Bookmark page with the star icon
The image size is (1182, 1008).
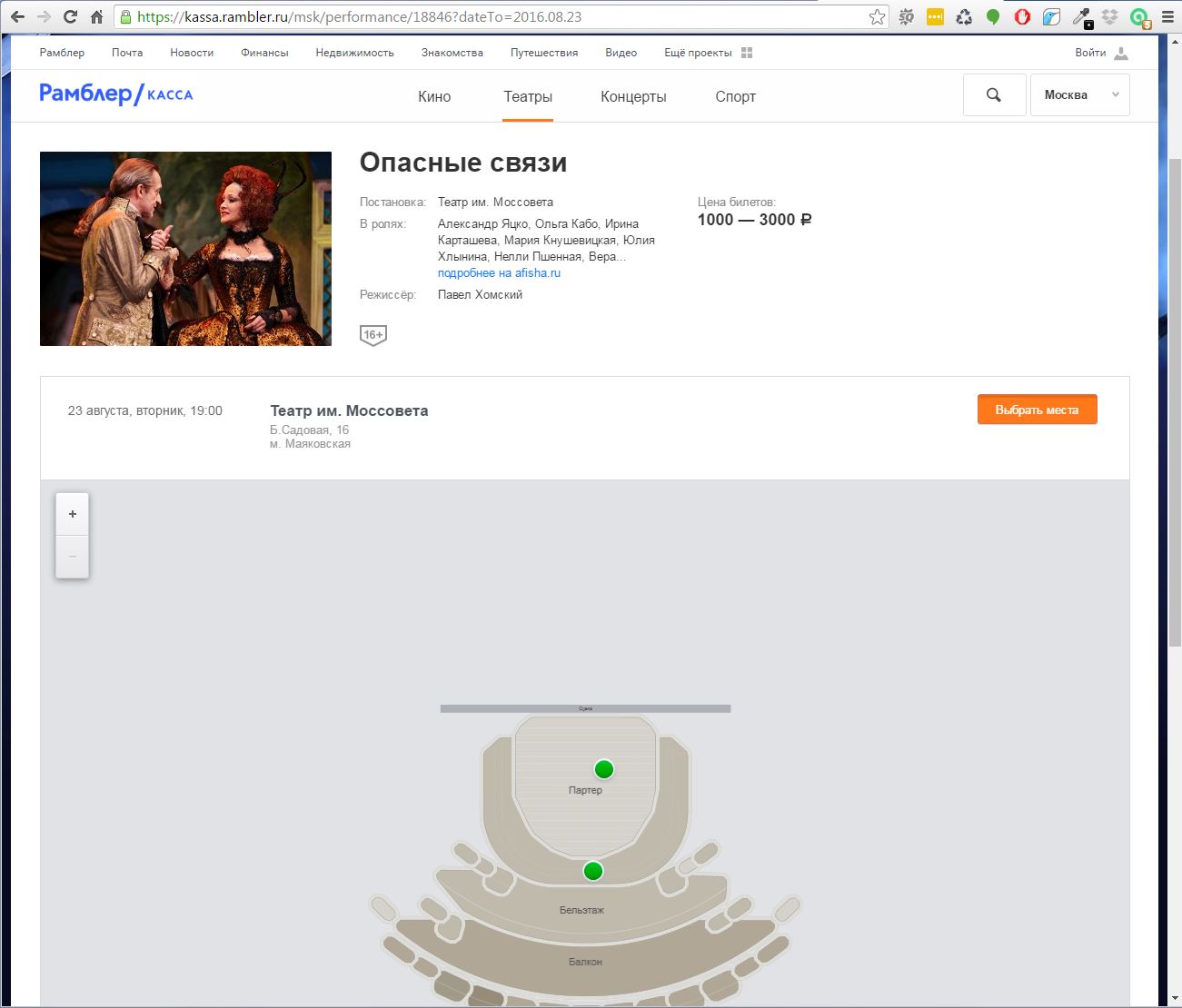point(877,17)
